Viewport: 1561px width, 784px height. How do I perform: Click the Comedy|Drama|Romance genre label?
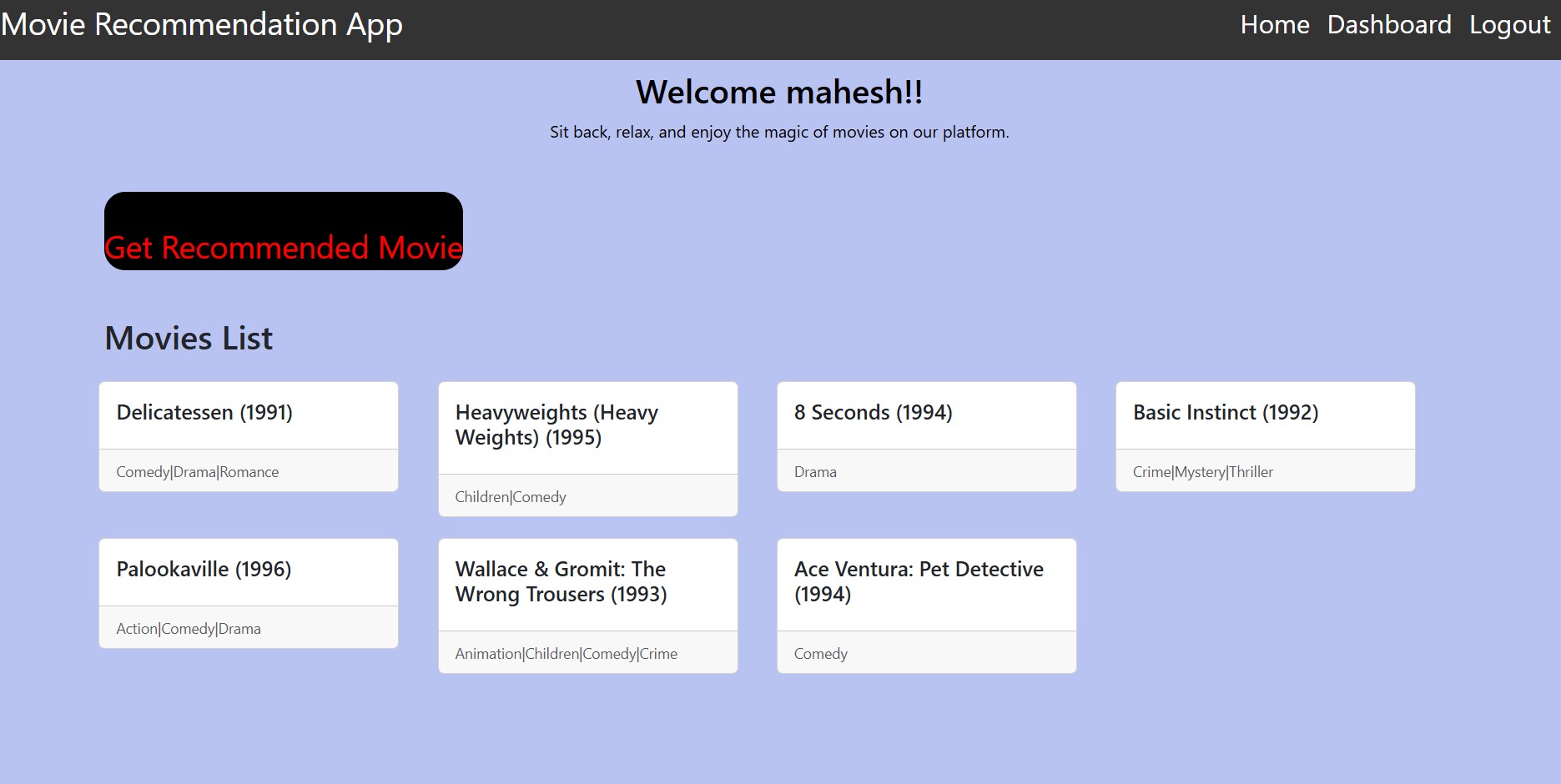196,471
